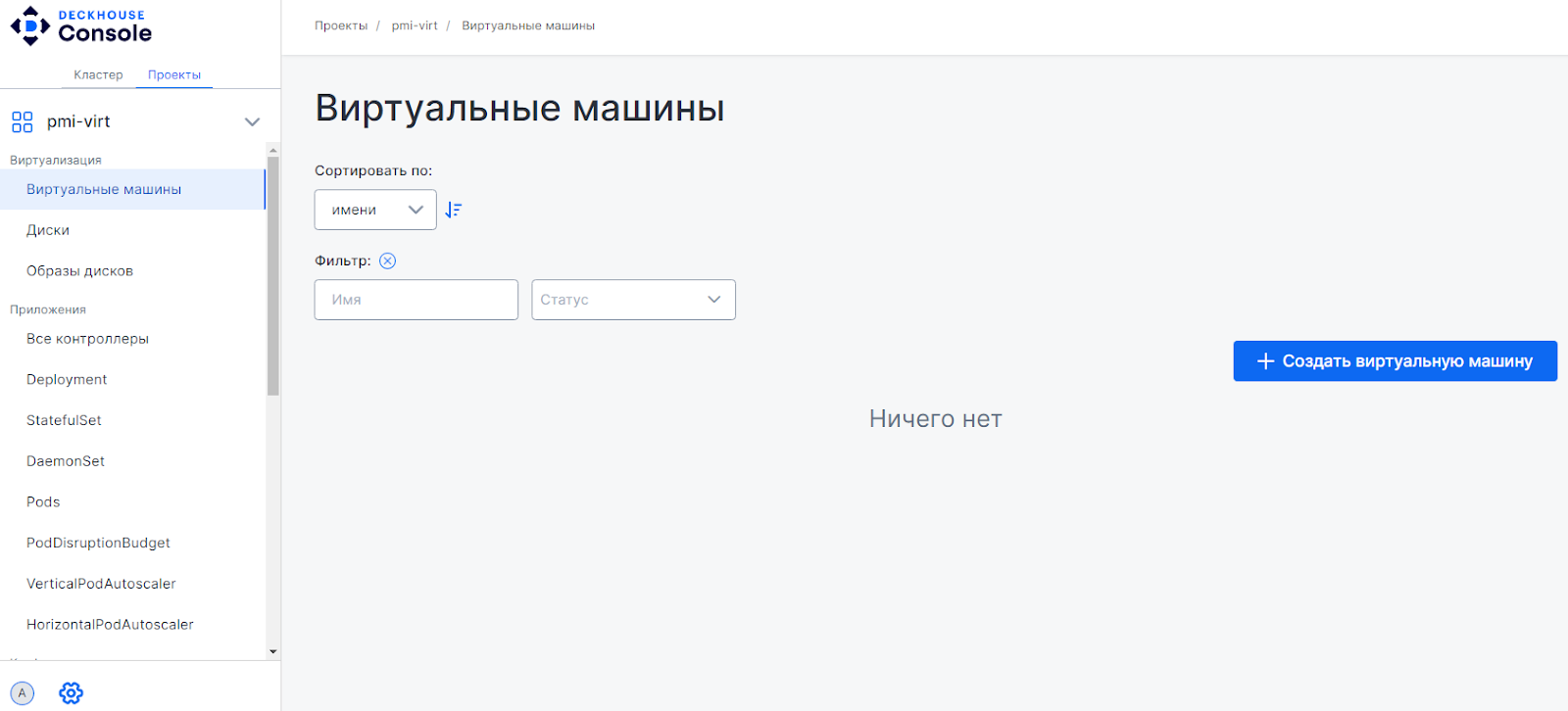Select the Projects tab
Image resolution: width=1568 pixels, height=711 pixels.
(x=174, y=74)
